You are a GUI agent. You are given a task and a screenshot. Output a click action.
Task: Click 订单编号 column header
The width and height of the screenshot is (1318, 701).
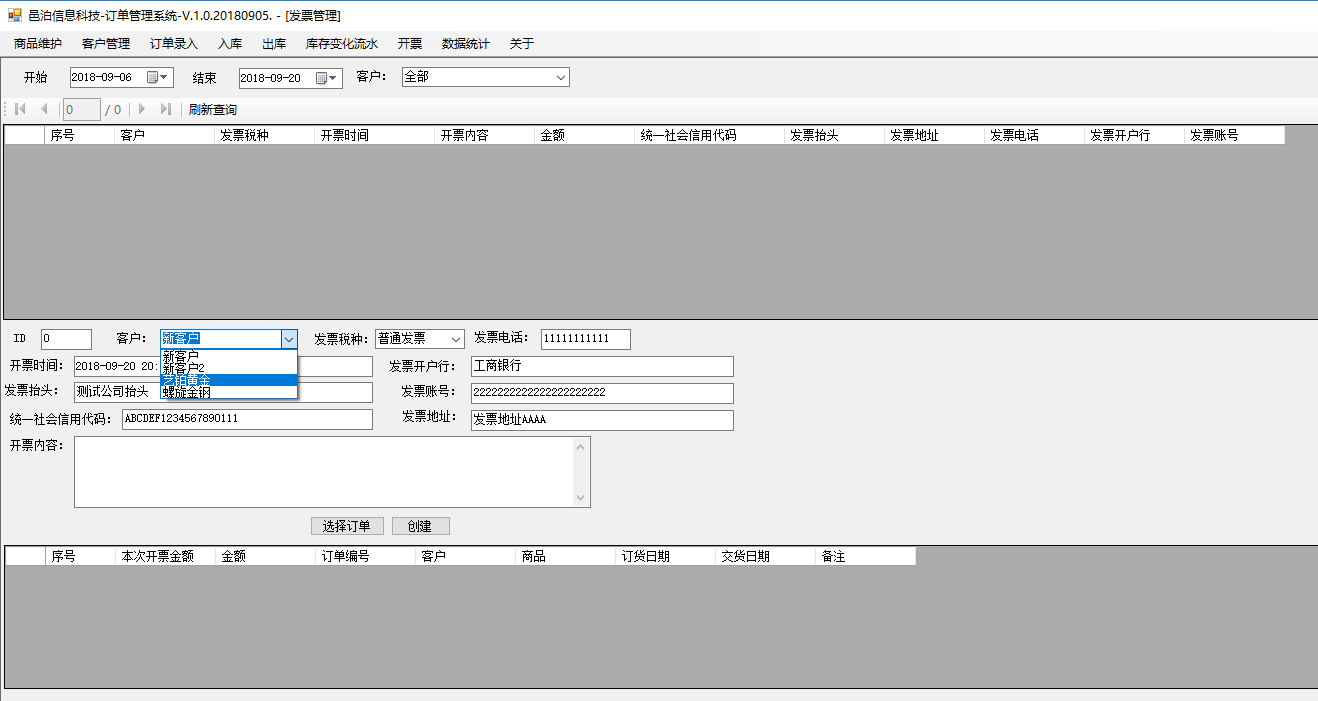coord(365,556)
